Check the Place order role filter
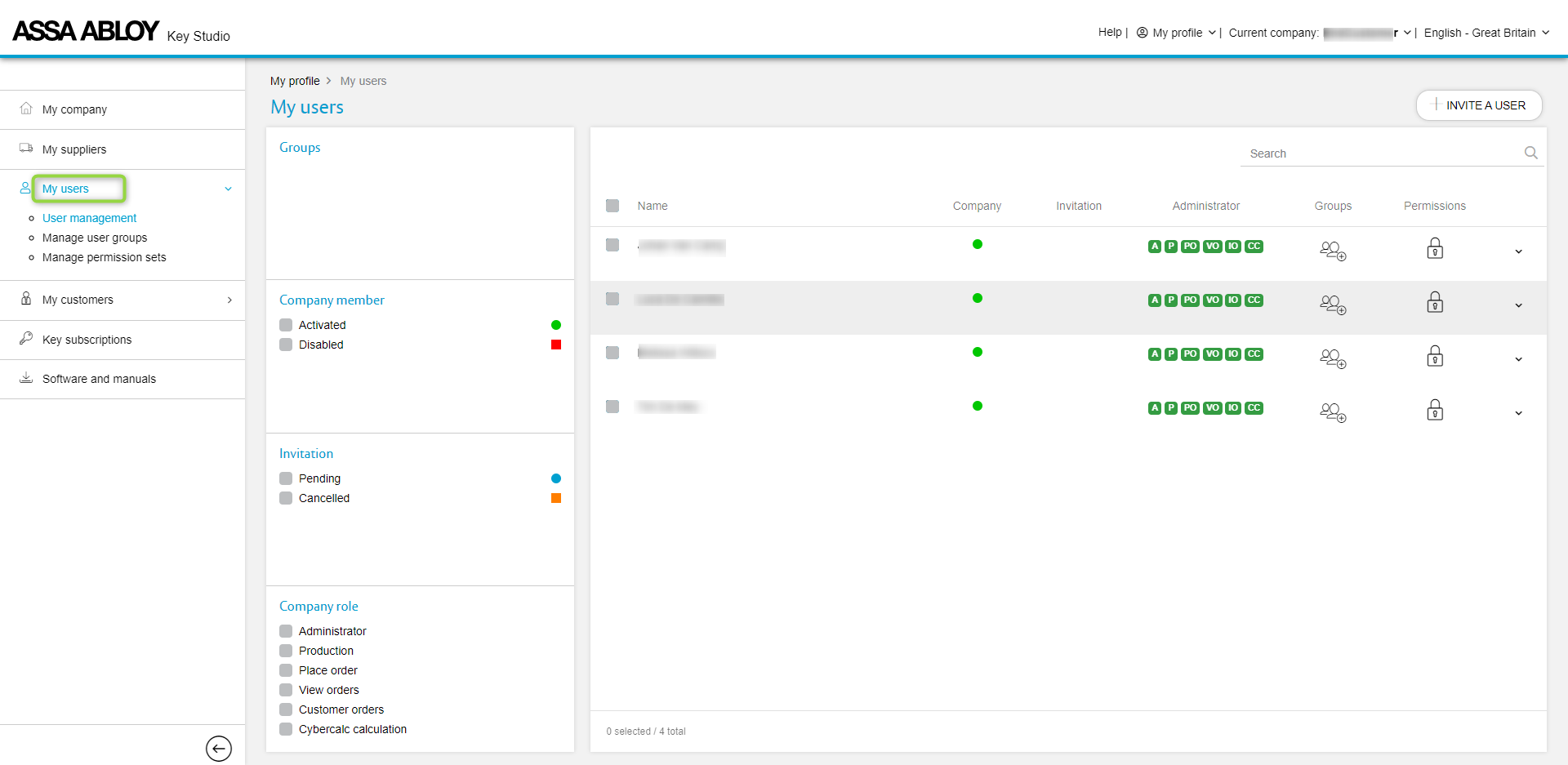 click(286, 670)
